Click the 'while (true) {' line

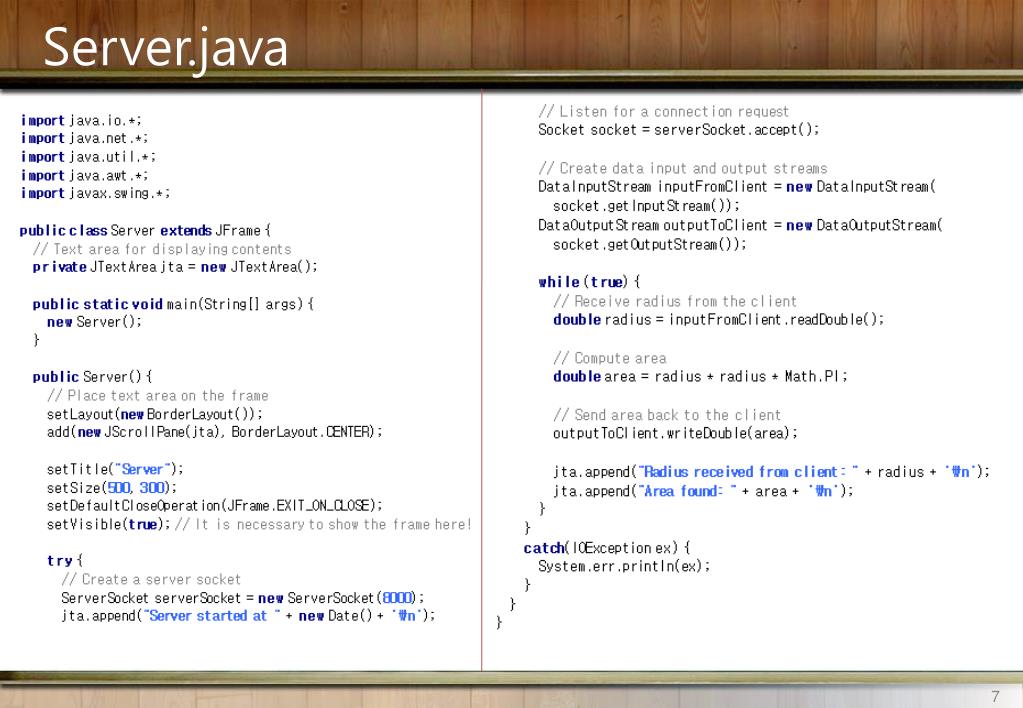click(589, 282)
